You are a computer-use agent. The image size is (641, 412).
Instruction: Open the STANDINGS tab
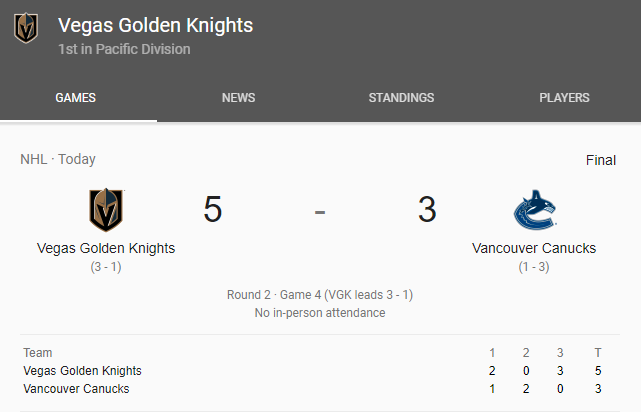pyautogui.click(x=401, y=98)
